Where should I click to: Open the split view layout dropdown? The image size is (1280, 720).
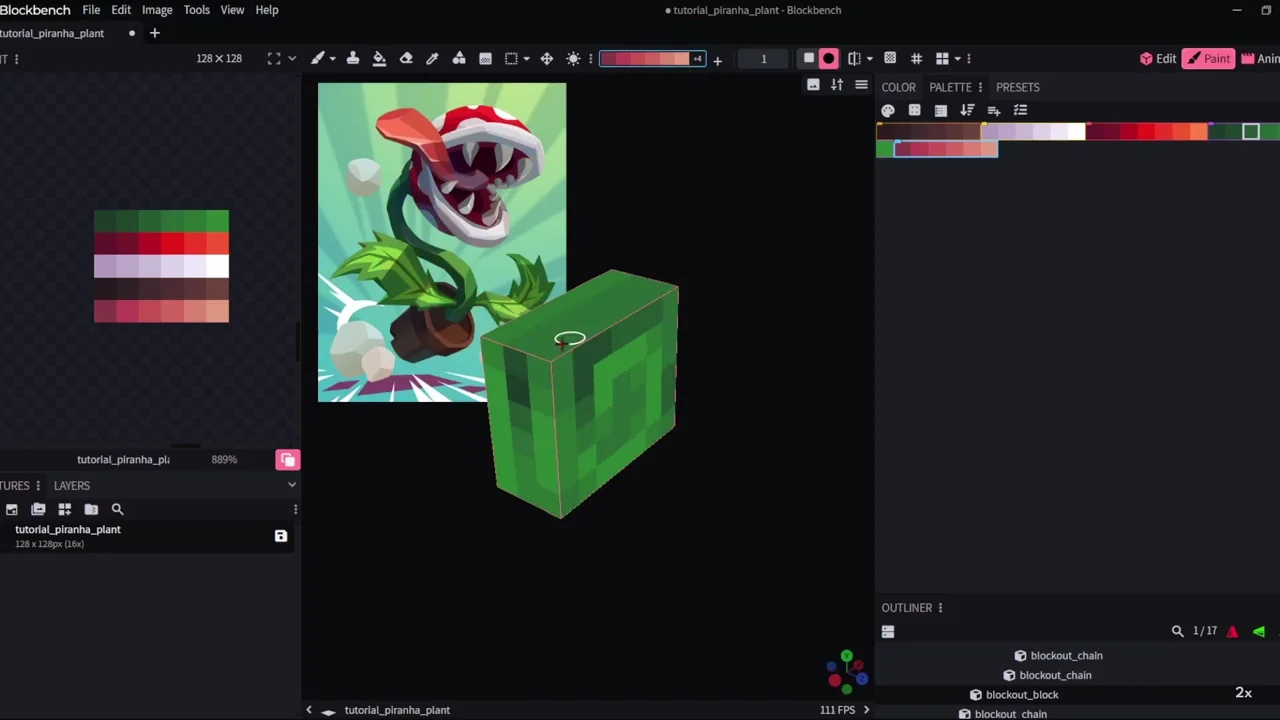[957, 58]
